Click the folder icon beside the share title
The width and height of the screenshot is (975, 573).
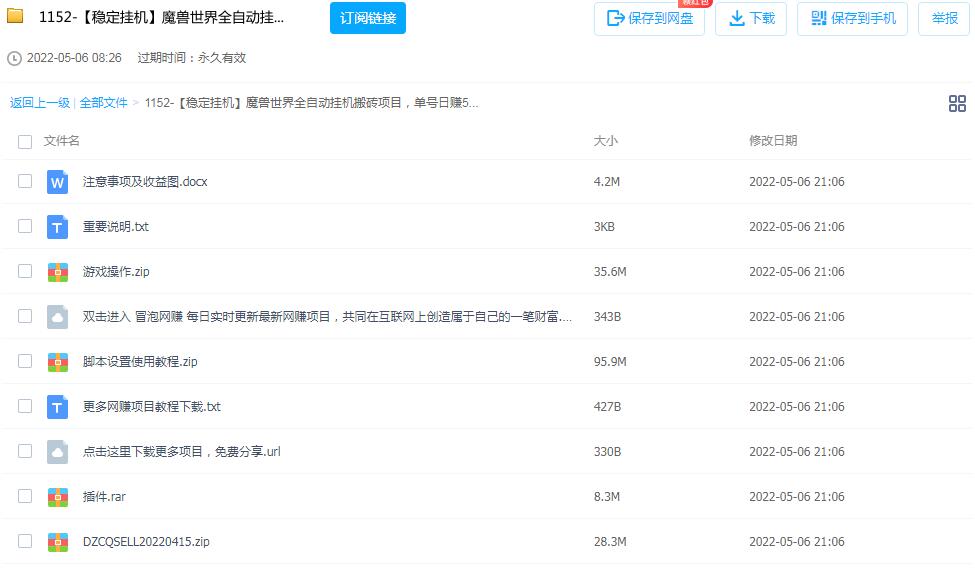(15, 16)
